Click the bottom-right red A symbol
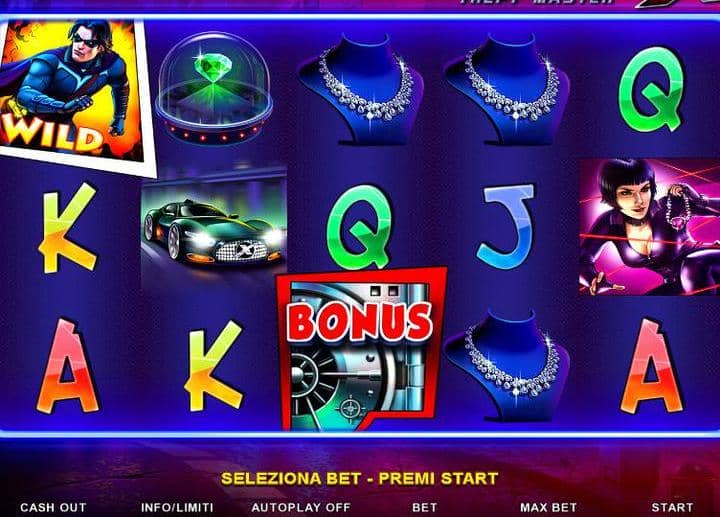The height and width of the screenshot is (517, 720). 651,366
